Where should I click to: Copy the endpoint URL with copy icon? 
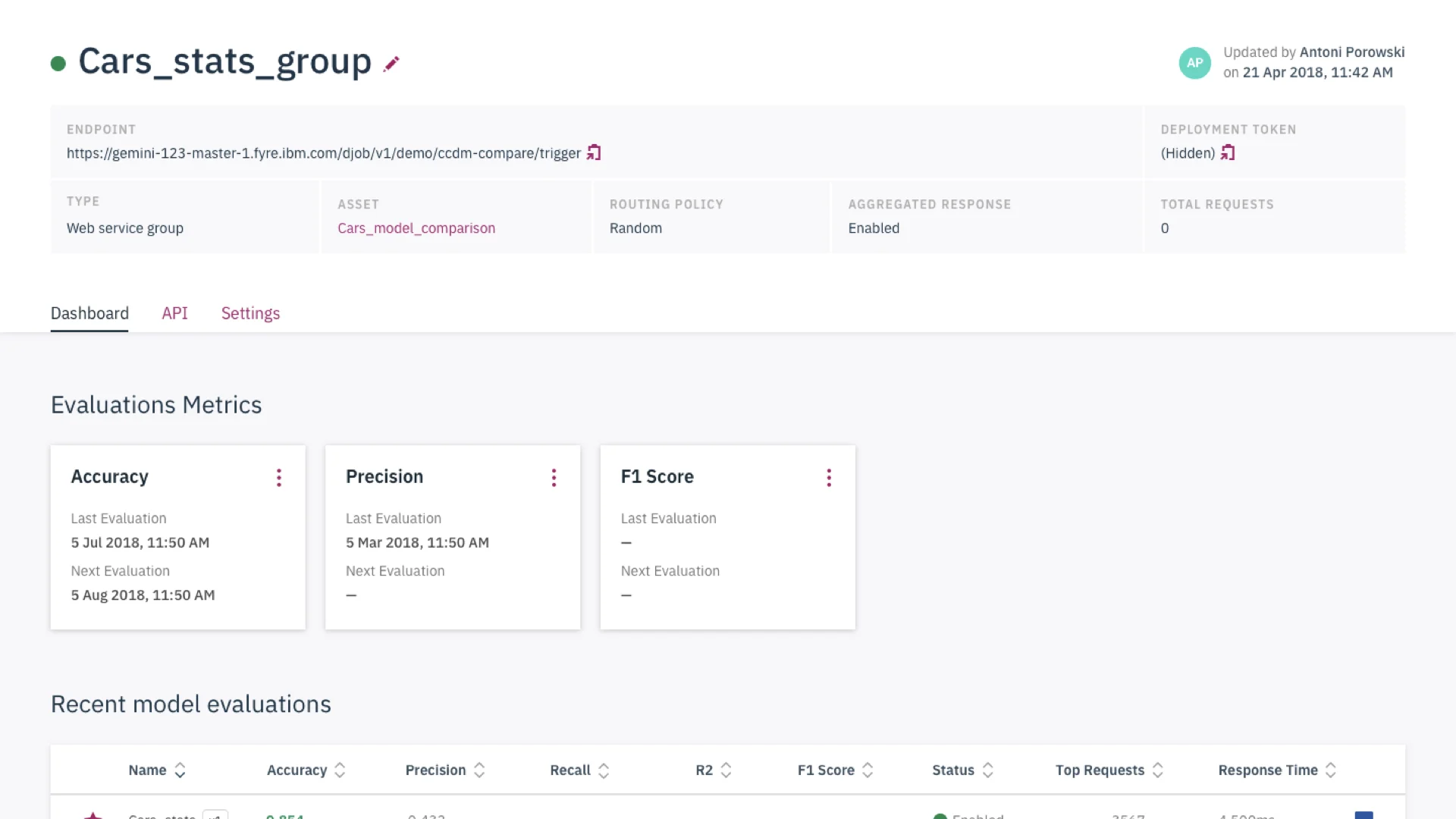coord(594,153)
